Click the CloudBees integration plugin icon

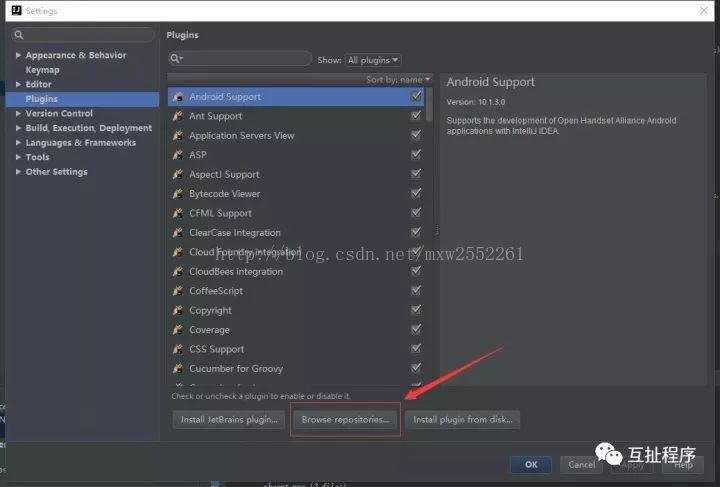coord(178,271)
